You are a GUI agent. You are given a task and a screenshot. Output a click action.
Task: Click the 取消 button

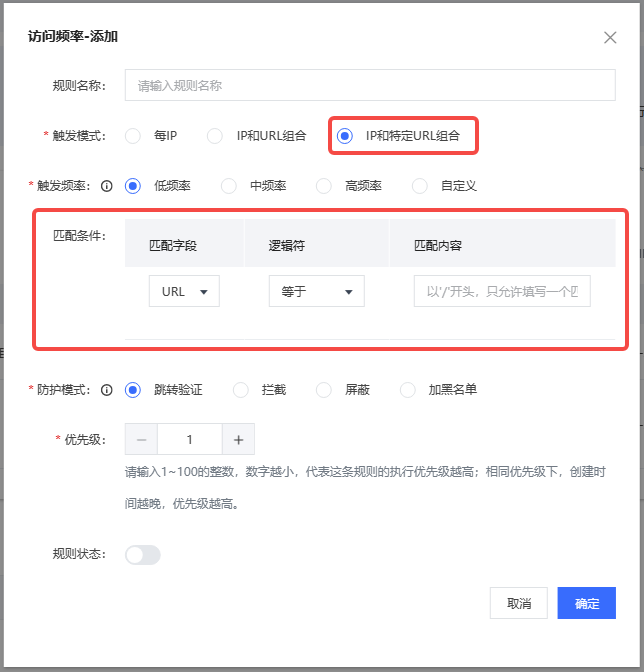coord(518,603)
